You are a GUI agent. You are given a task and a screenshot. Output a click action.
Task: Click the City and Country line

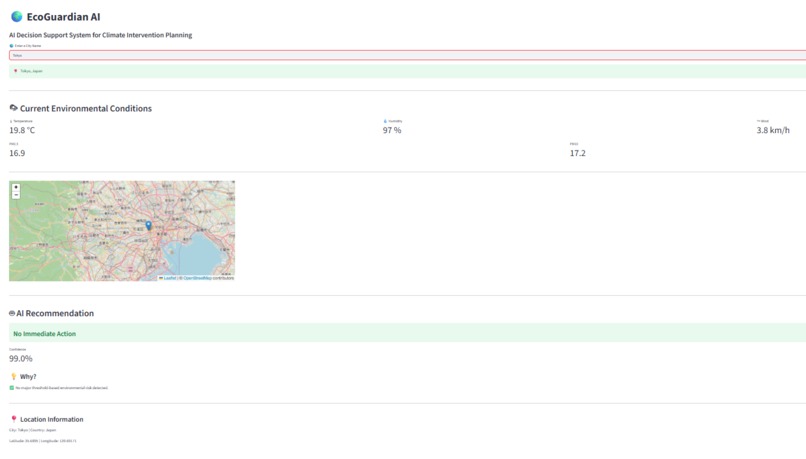pos(32,430)
